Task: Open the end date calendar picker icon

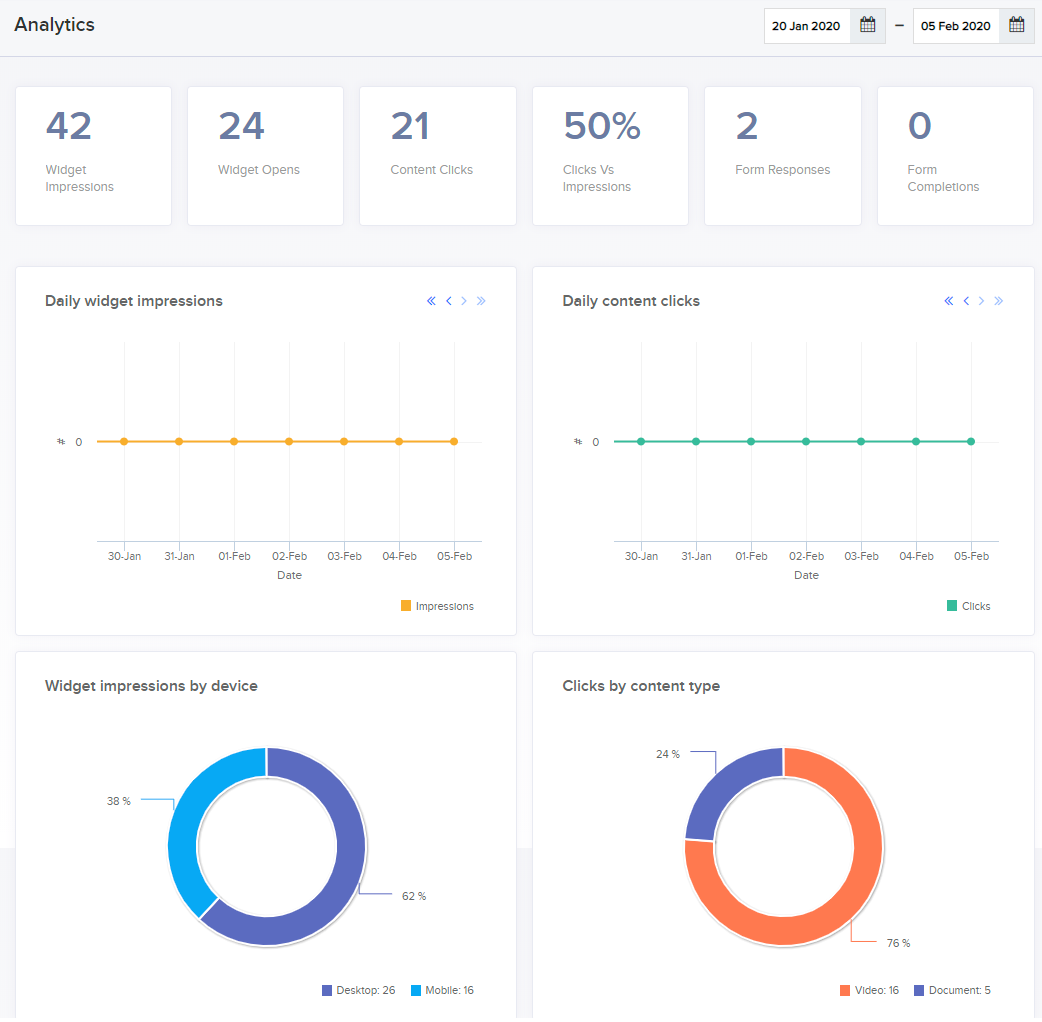Action: (x=1016, y=26)
